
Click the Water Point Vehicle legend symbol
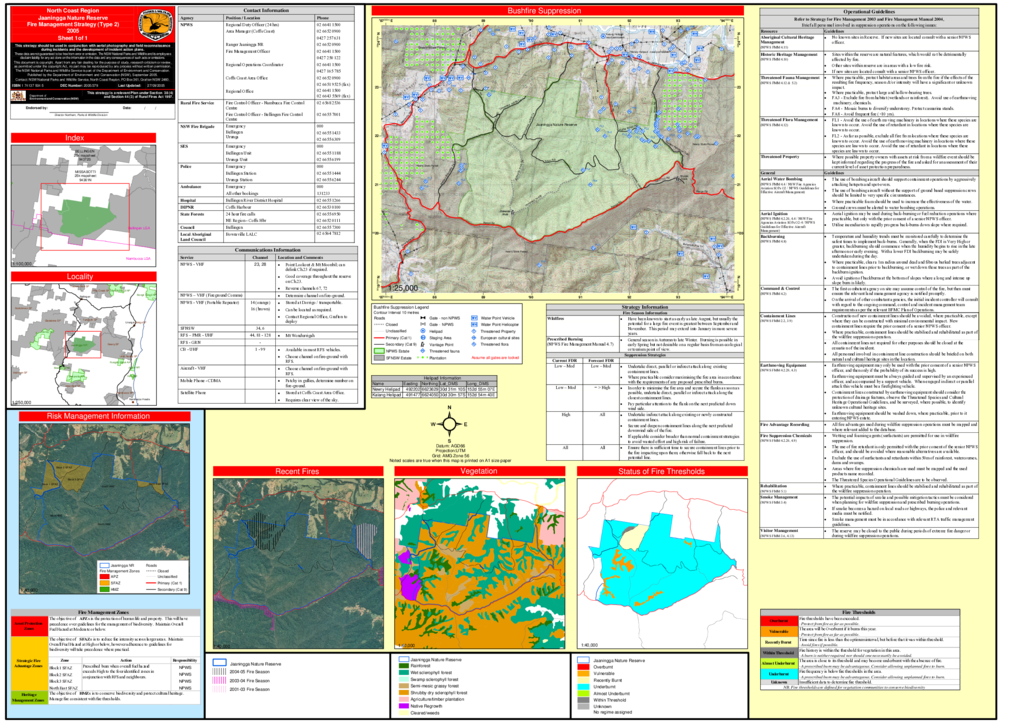point(474,318)
